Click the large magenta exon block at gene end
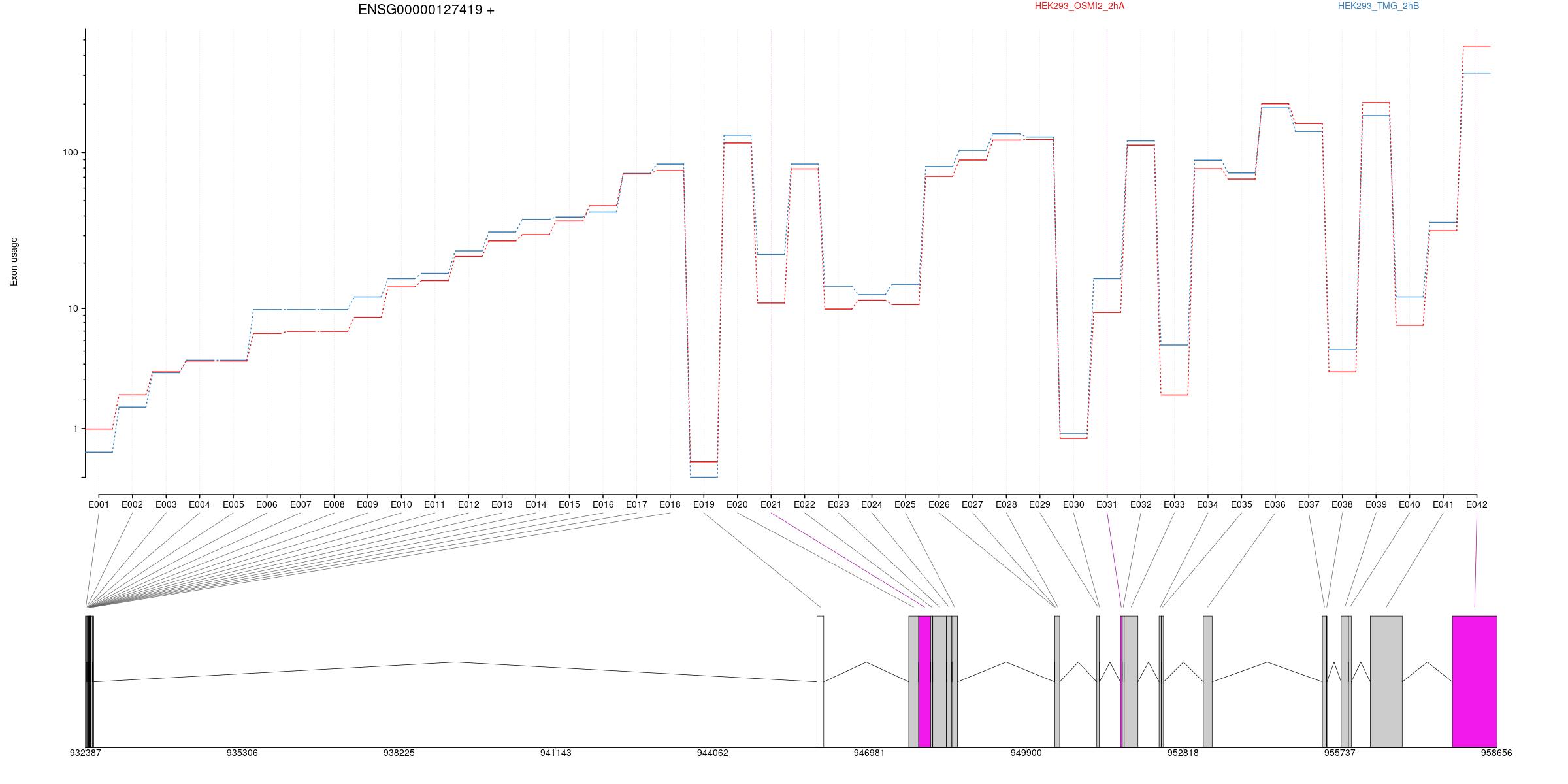 [1475, 681]
